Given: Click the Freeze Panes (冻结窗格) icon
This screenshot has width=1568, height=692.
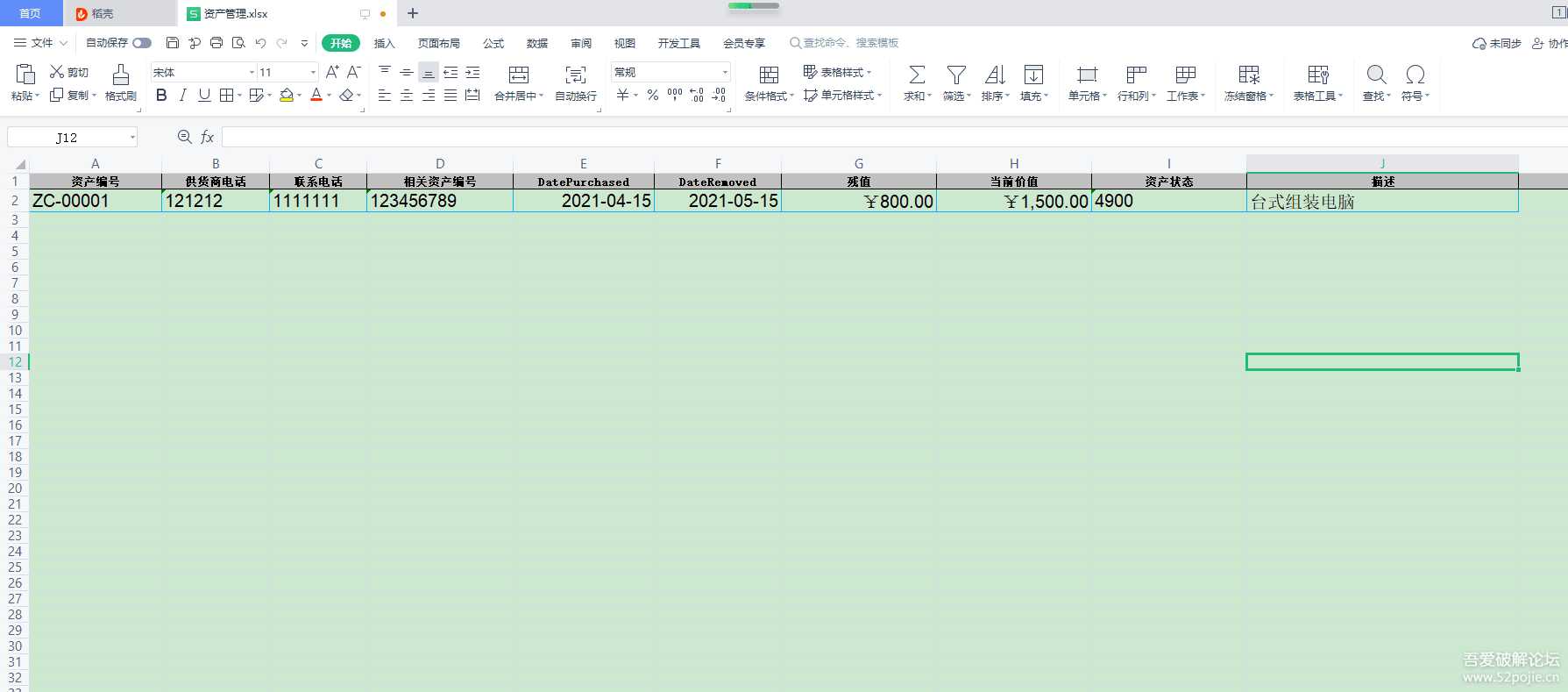Looking at the screenshot, I should coord(1248,75).
